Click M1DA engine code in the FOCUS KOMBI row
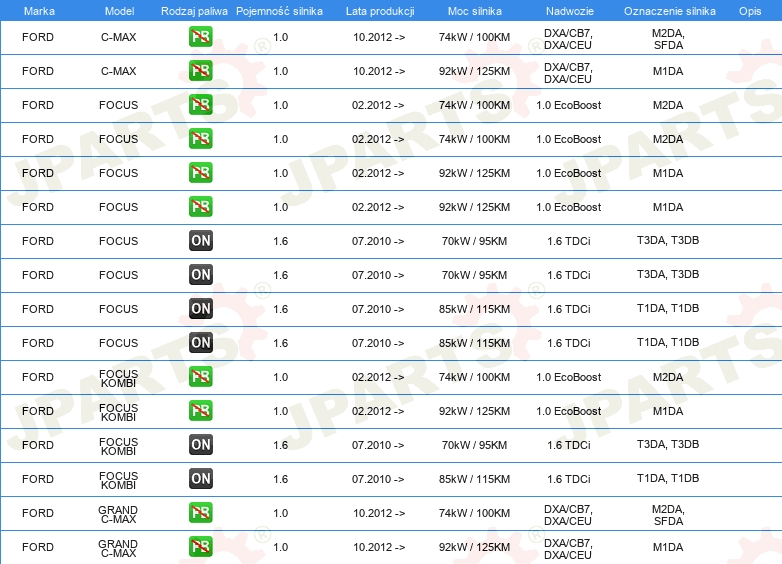The image size is (782, 564). click(x=668, y=411)
